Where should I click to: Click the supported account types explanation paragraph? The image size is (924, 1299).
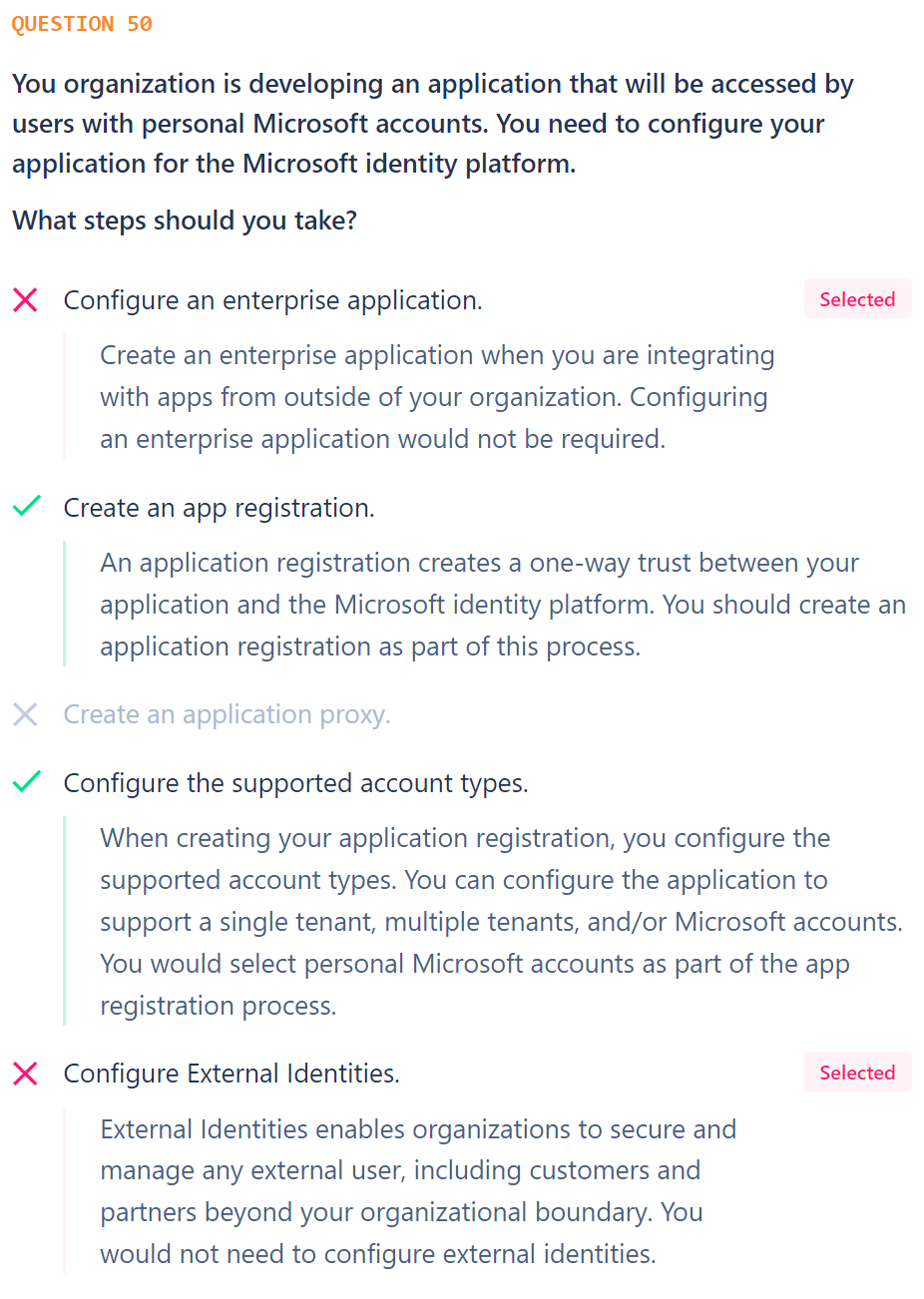coord(501,922)
